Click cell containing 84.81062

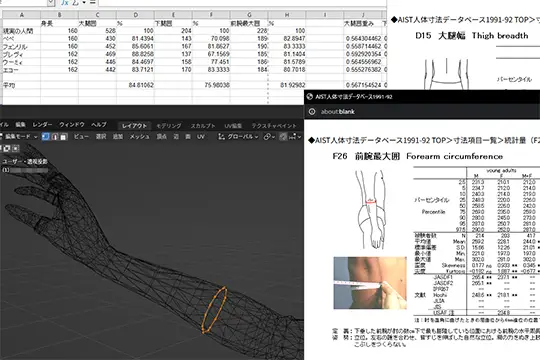pyautogui.click(x=135, y=85)
